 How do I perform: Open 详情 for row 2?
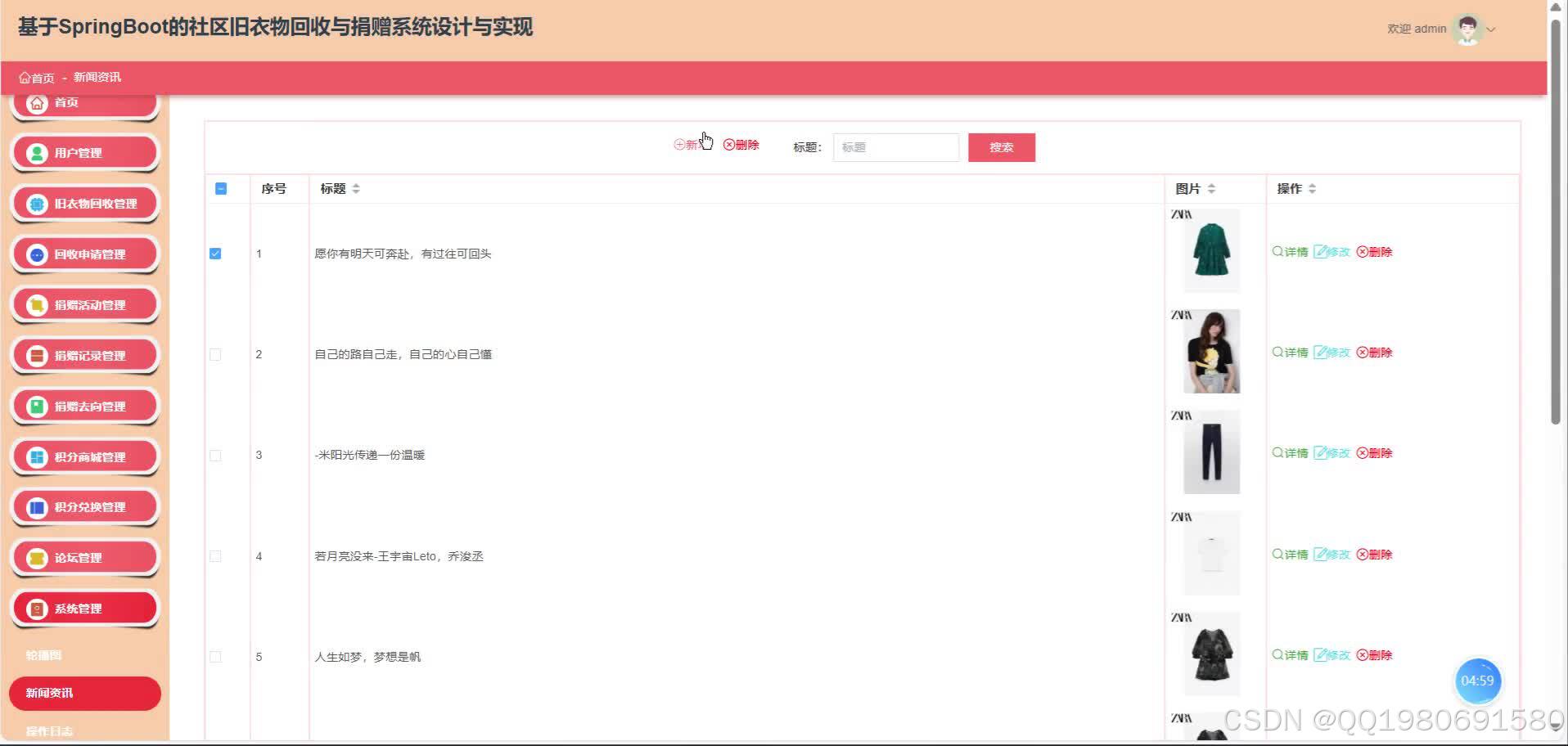tap(1291, 352)
